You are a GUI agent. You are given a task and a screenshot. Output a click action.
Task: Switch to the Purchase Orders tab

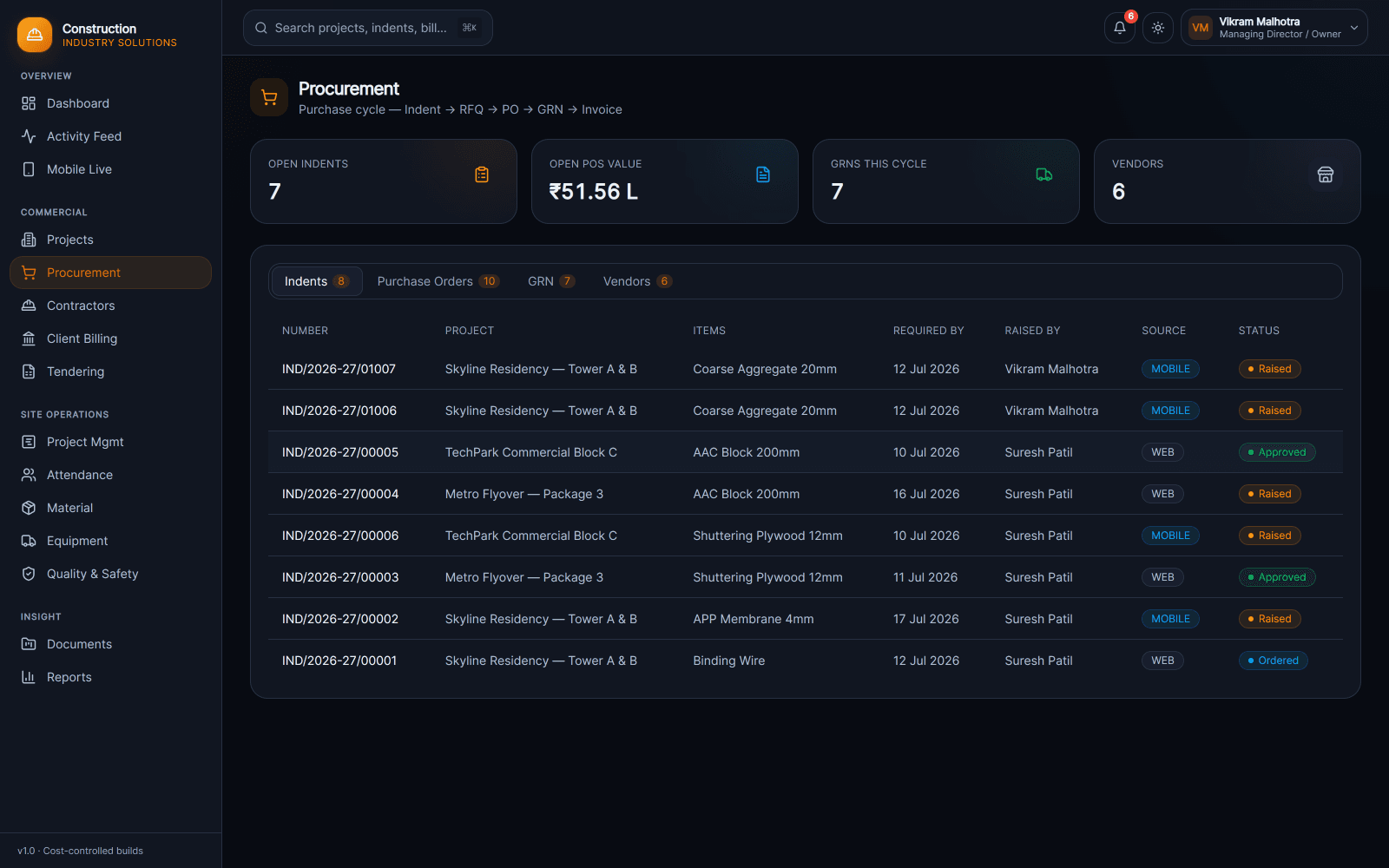[438, 281]
